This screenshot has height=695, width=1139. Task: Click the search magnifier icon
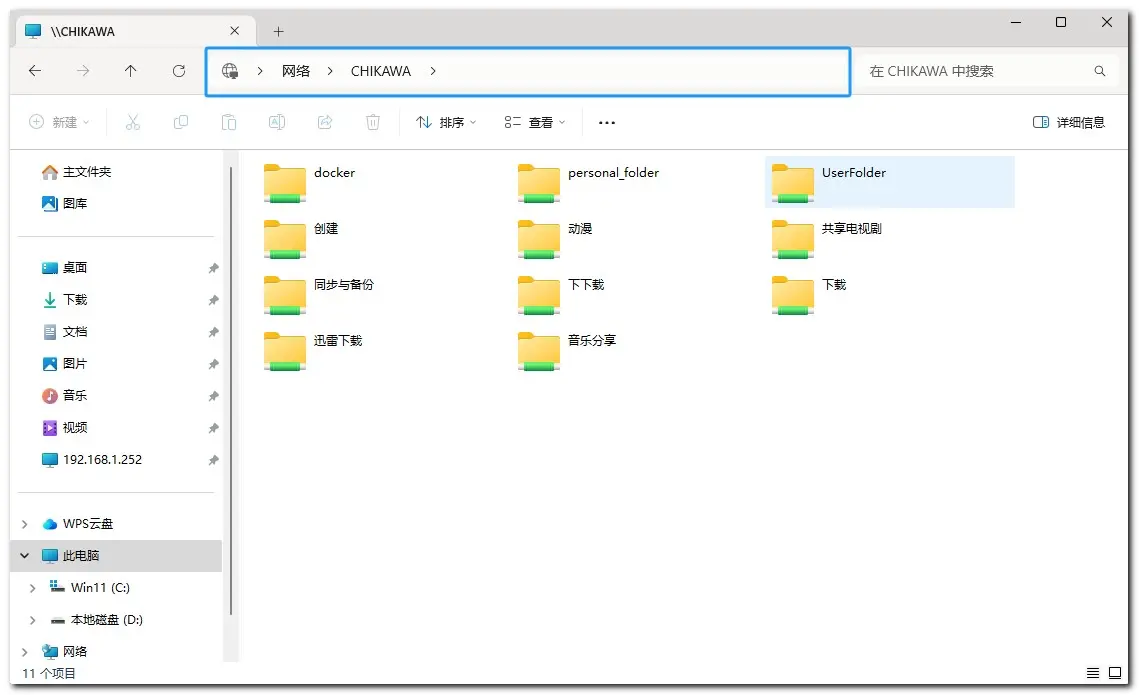pyautogui.click(x=1099, y=71)
